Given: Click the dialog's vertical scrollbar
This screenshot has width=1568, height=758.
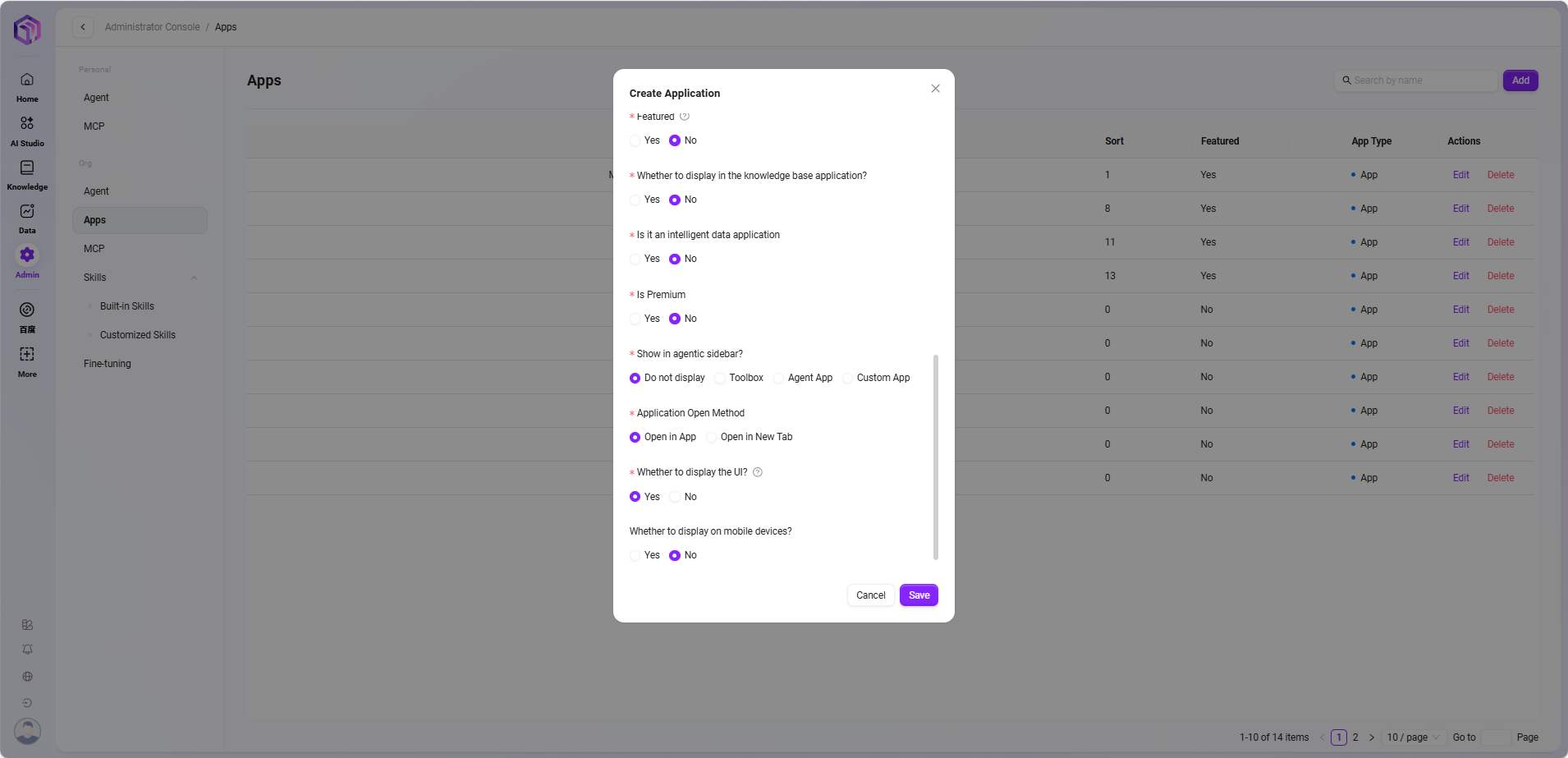Looking at the screenshot, I should 936,457.
